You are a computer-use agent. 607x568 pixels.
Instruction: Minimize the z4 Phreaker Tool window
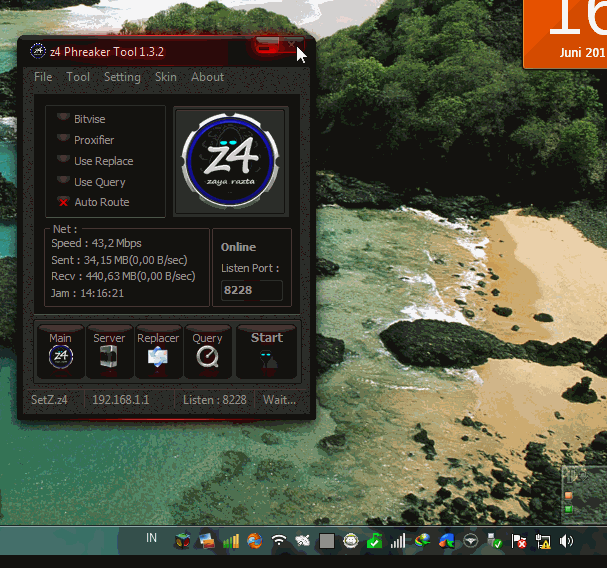pyautogui.click(x=267, y=46)
